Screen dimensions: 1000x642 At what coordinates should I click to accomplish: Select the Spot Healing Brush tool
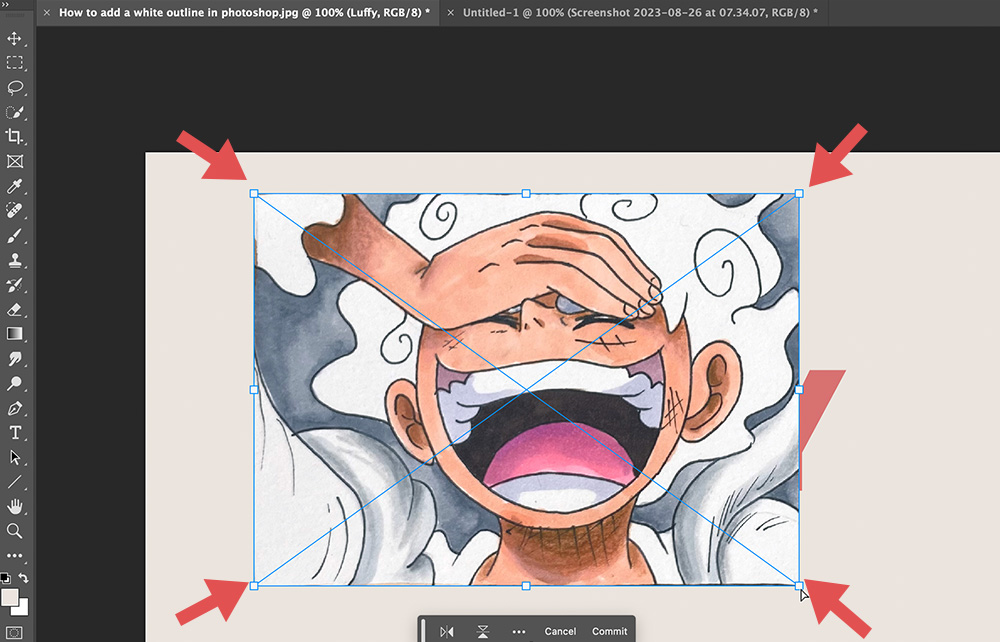14,210
